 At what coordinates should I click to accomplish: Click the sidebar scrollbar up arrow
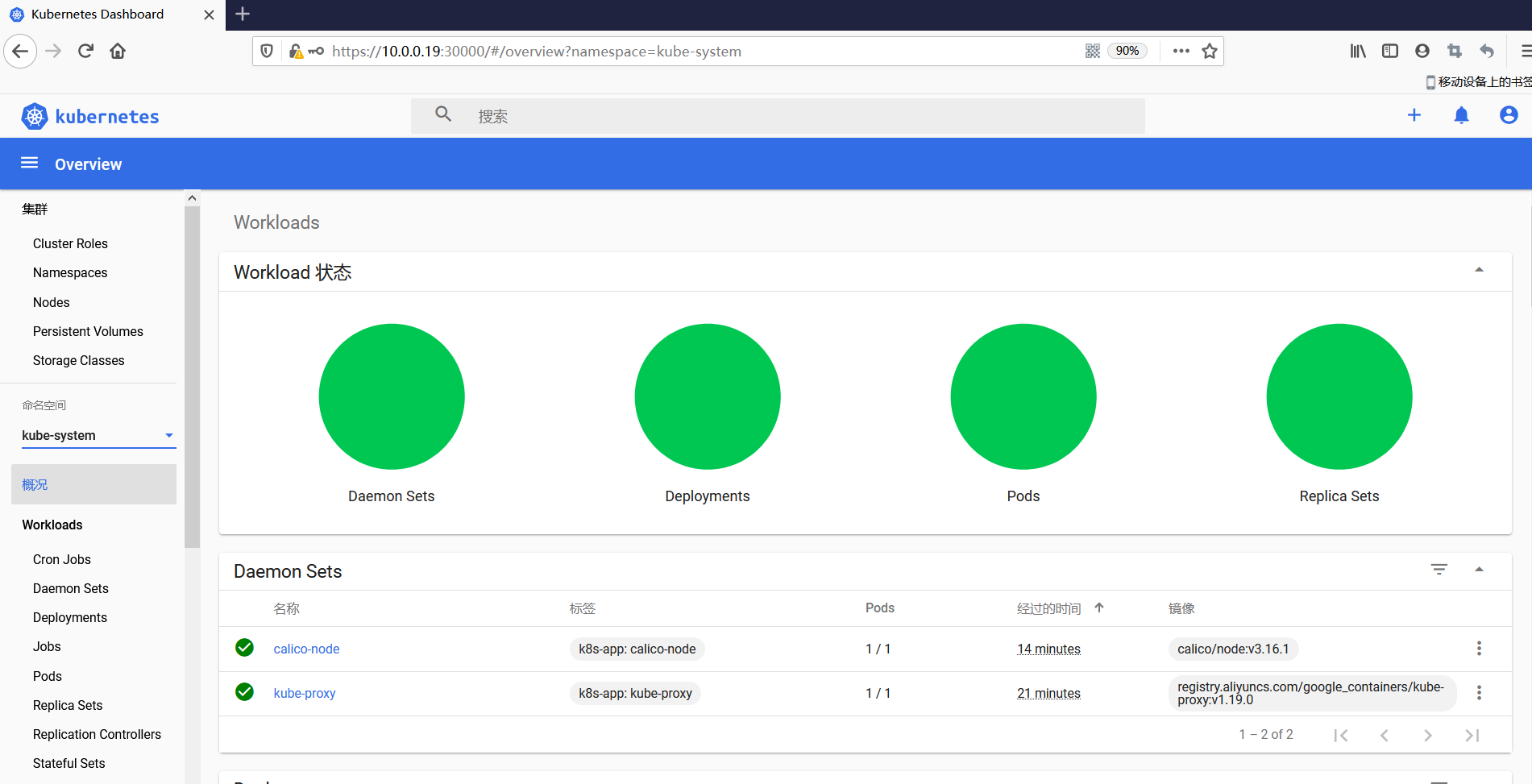tap(192, 197)
